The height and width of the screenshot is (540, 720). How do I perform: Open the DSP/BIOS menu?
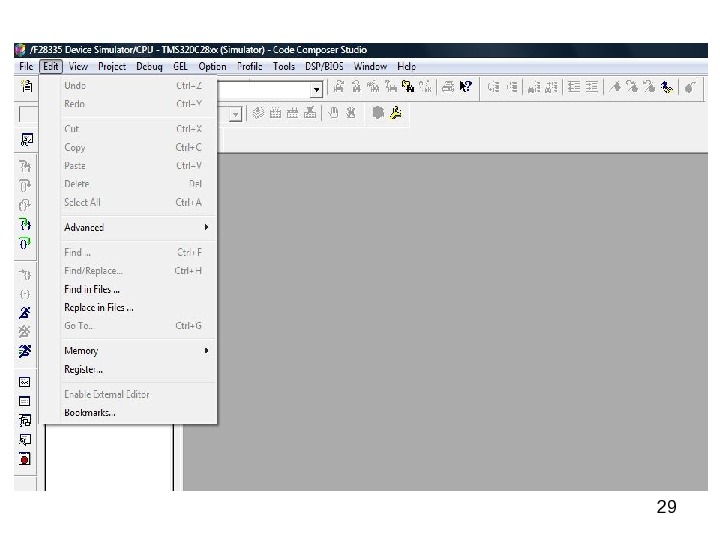324,67
